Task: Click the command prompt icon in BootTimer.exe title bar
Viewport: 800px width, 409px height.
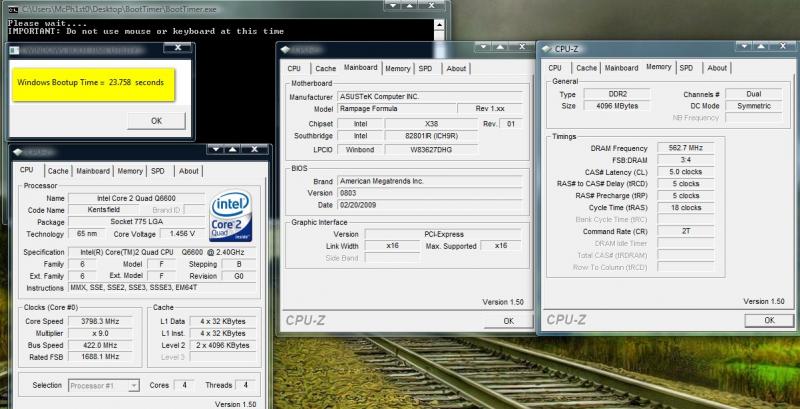Action: tap(14, 9)
